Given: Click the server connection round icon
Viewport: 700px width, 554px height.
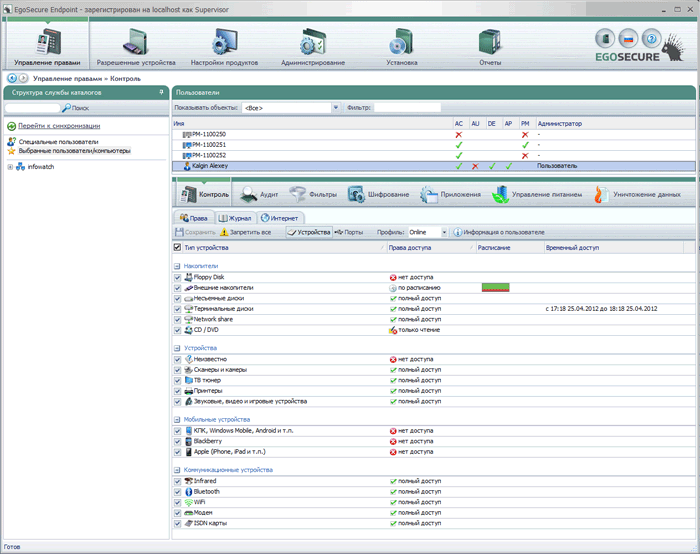Looking at the screenshot, I should (605, 39).
